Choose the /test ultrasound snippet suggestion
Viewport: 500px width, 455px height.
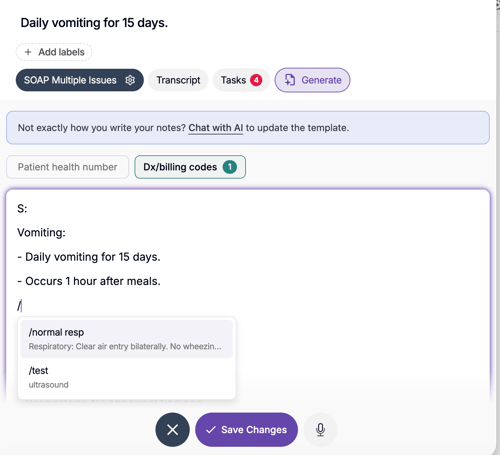coord(127,377)
